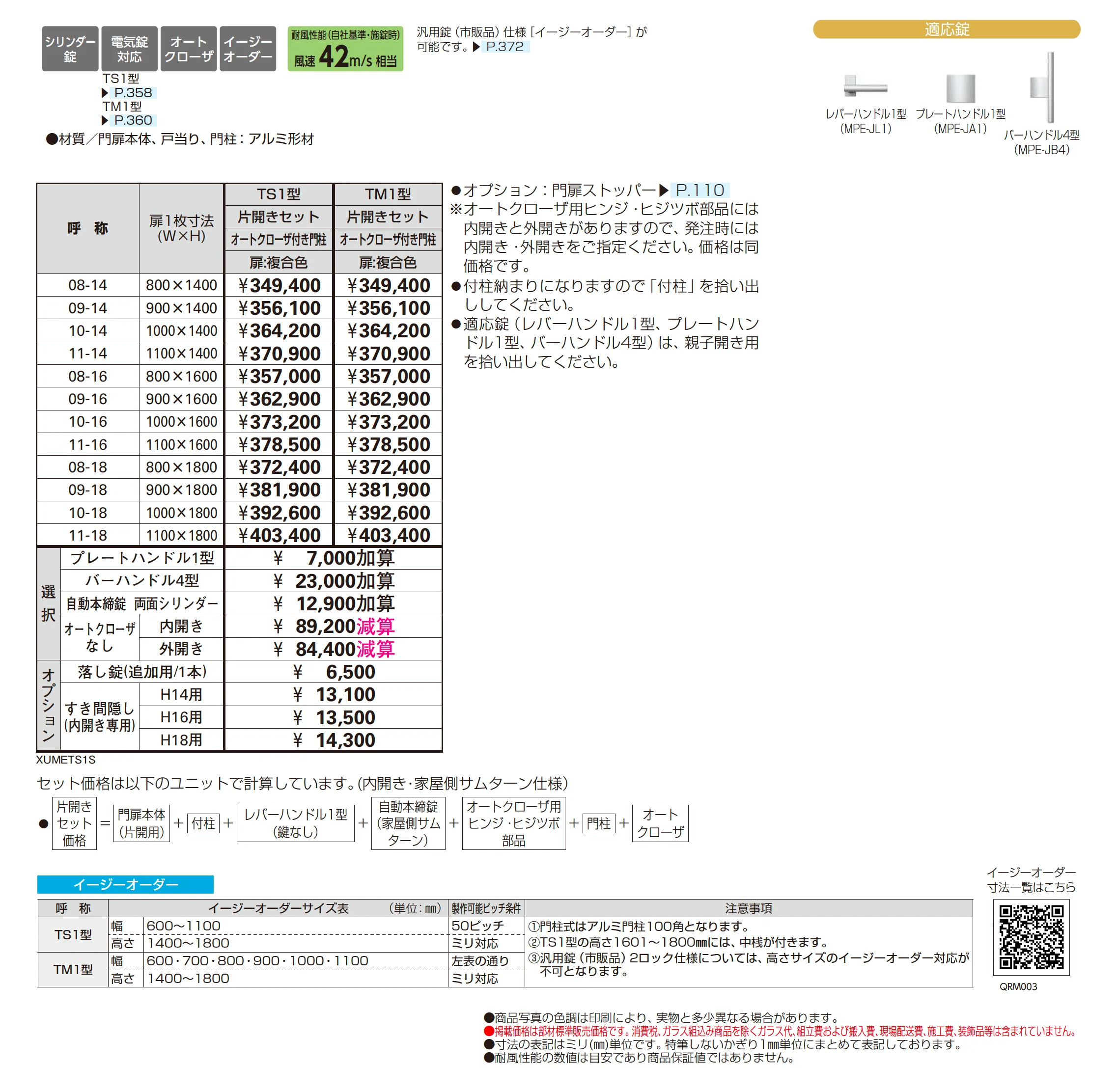Click TM1型 price ¥381,900 in row 09-18
The height and width of the screenshot is (1092, 1118).
click(x=389, y=491)
